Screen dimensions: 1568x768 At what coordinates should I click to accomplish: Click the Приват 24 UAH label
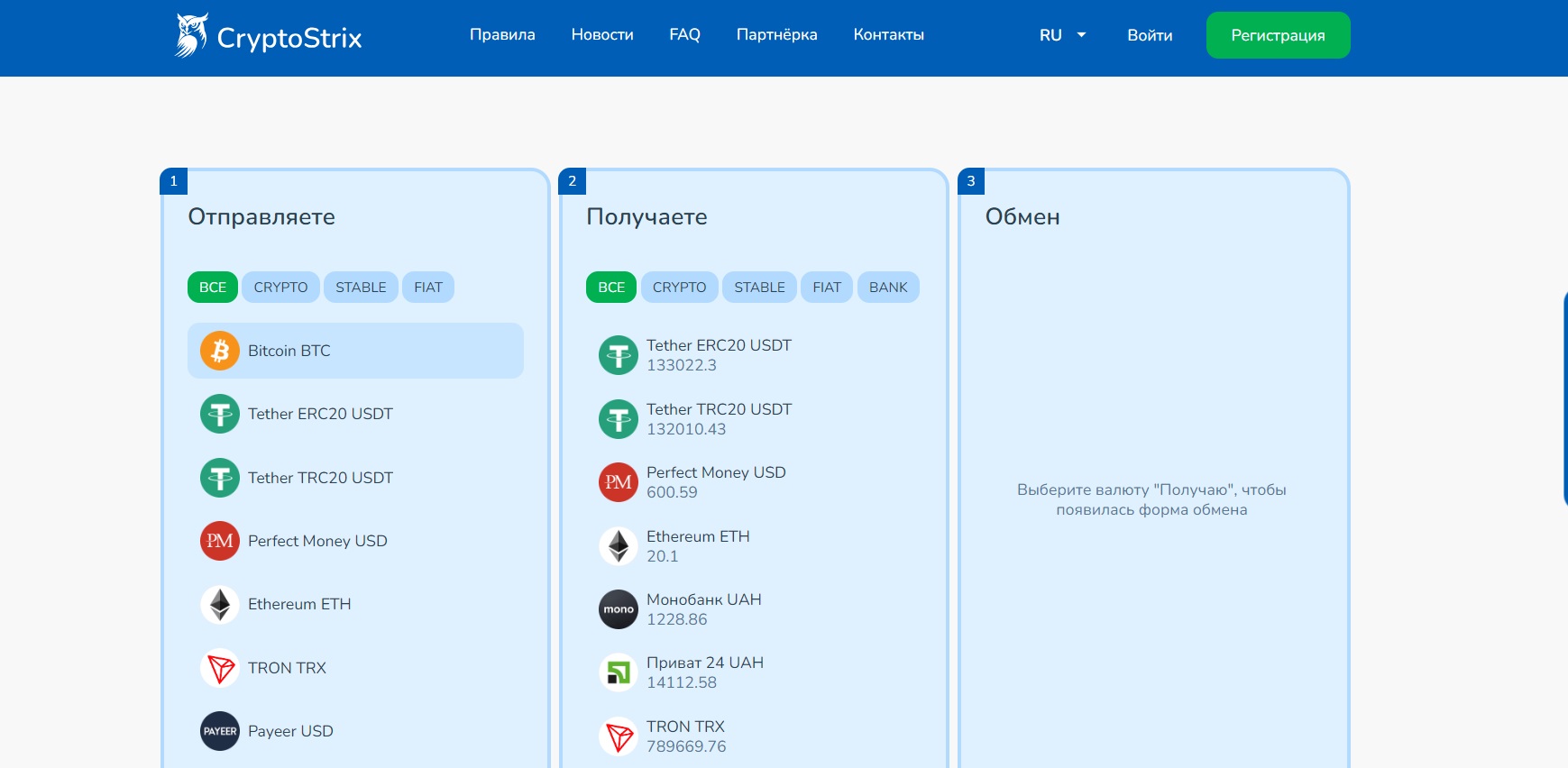tap(705, 663)
